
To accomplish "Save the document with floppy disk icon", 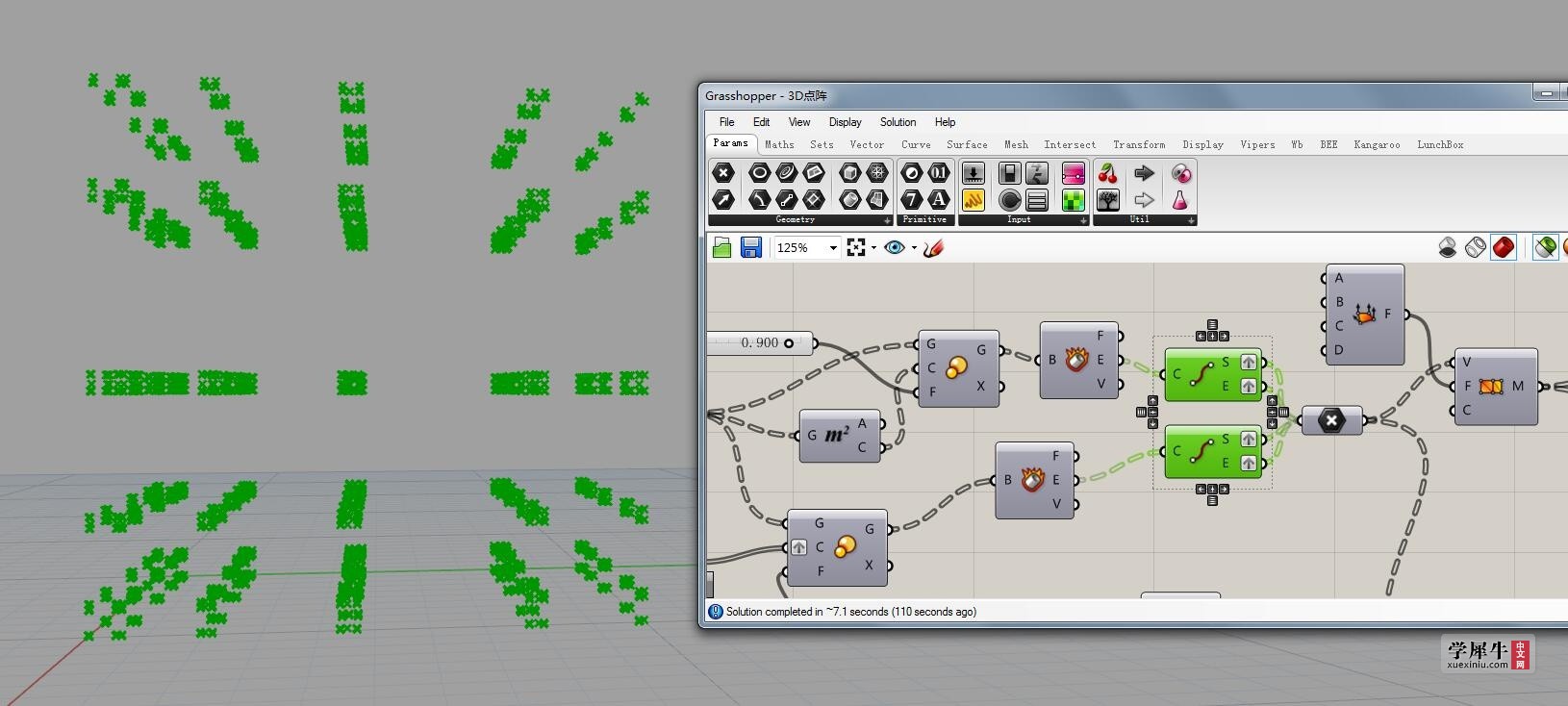I will pyautogui.click(x=751, y=248).
